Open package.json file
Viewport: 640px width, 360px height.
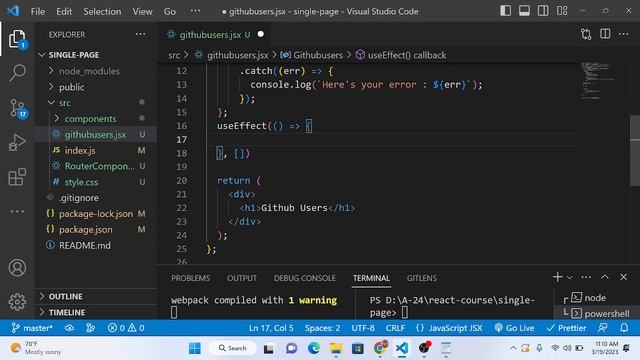pyautogui.click(x=96, y=229)
